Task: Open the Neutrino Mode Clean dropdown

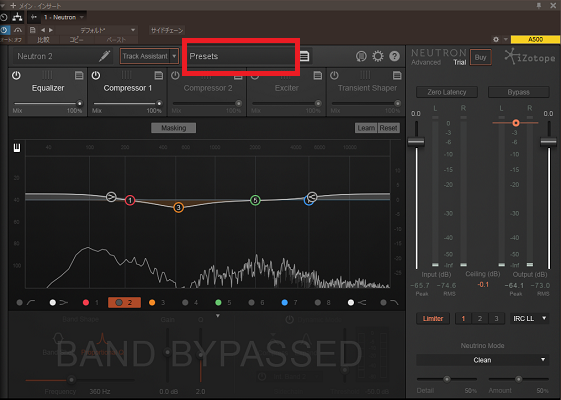Action: point(482,360)
